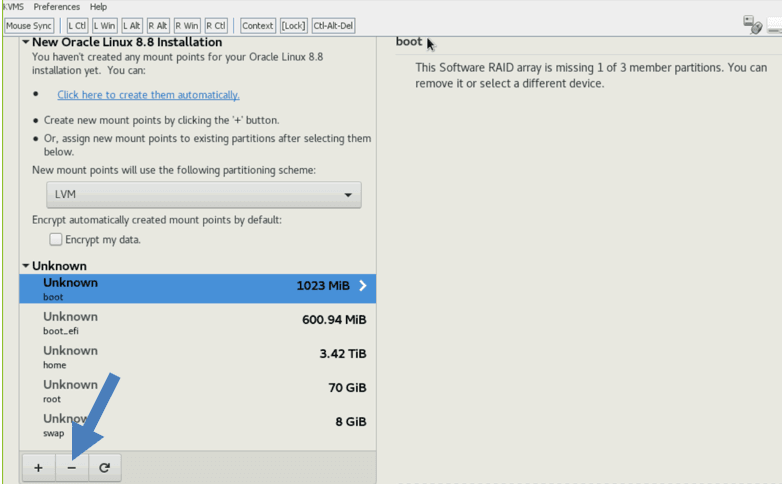Screen dimensions: 782x484
Task: Click the reload storage configuration icon
Action: 104,468
